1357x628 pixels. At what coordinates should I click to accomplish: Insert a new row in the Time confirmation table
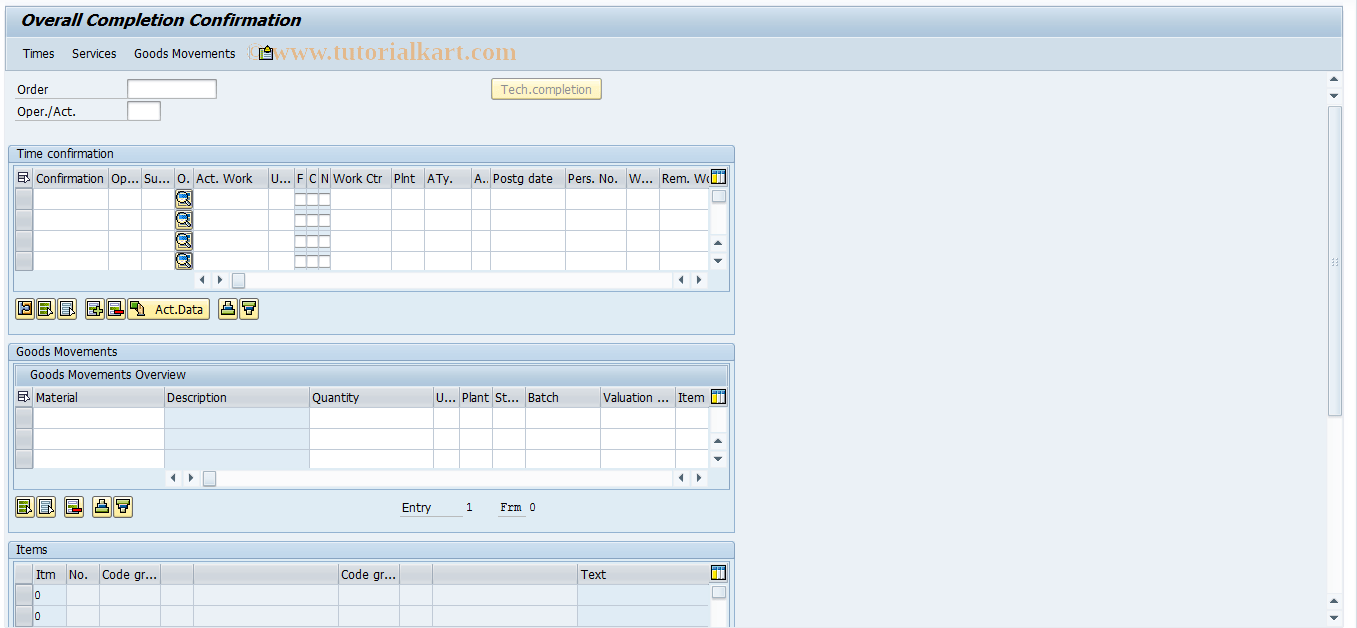95,309
